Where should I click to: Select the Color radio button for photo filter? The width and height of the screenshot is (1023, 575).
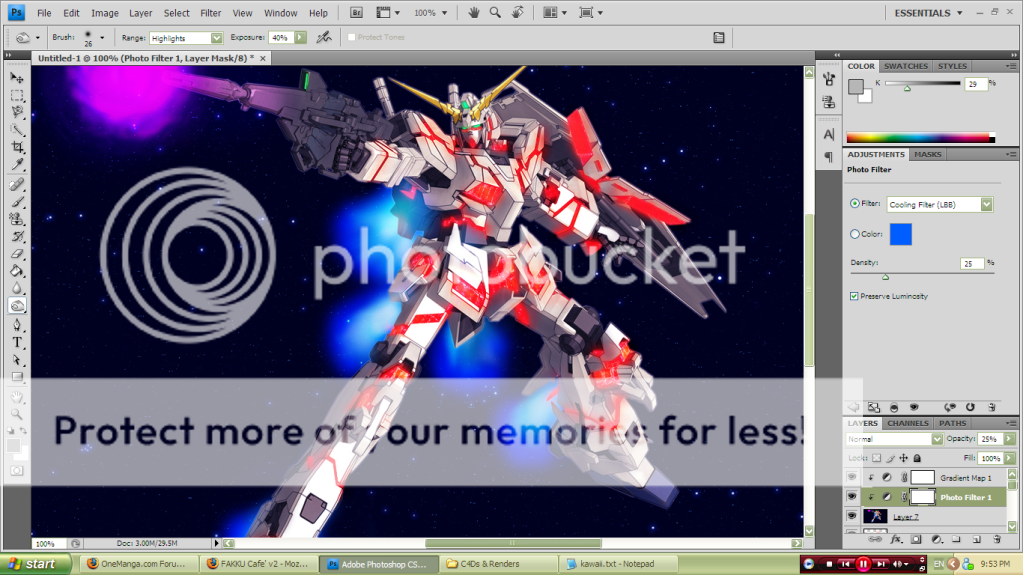click(854, 234)
